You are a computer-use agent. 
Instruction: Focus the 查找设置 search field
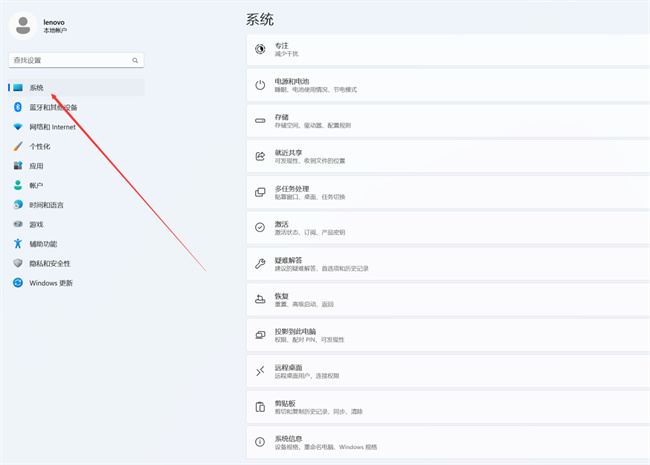click(76, 60)
